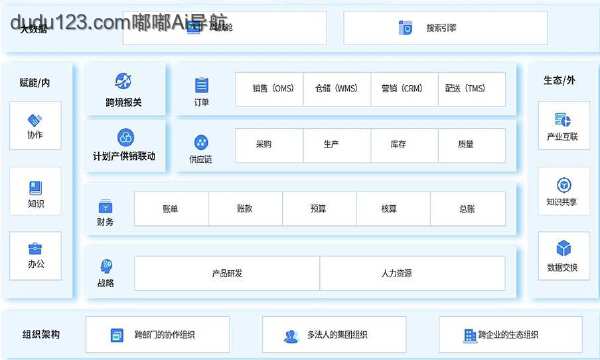Open the 战略 head brain icon
Viewport: 600px width, 360px height.
coord(106,266)
